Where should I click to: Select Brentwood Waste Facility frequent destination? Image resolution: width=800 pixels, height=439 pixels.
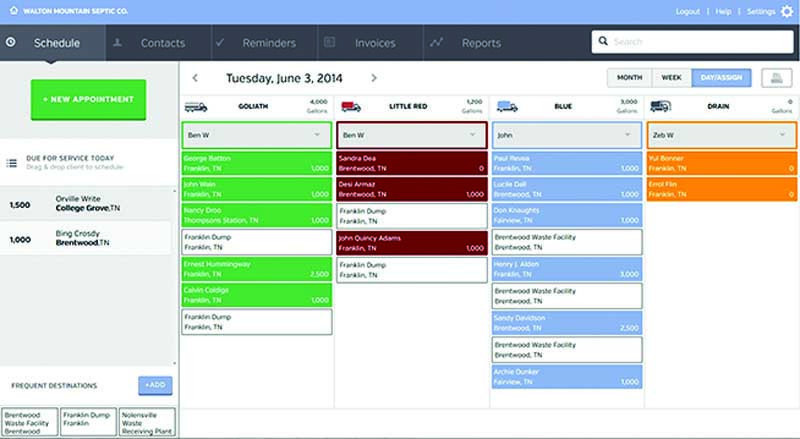[x=30, y=422]
